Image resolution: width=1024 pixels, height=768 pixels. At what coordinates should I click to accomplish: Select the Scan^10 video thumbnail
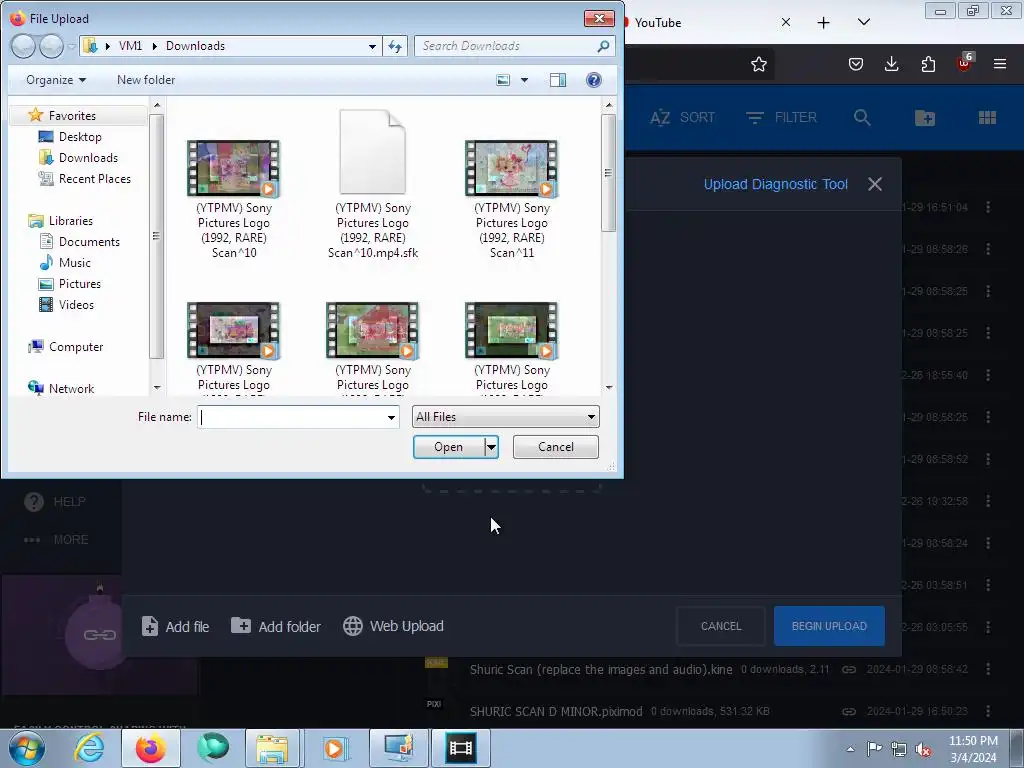[234, 168]
